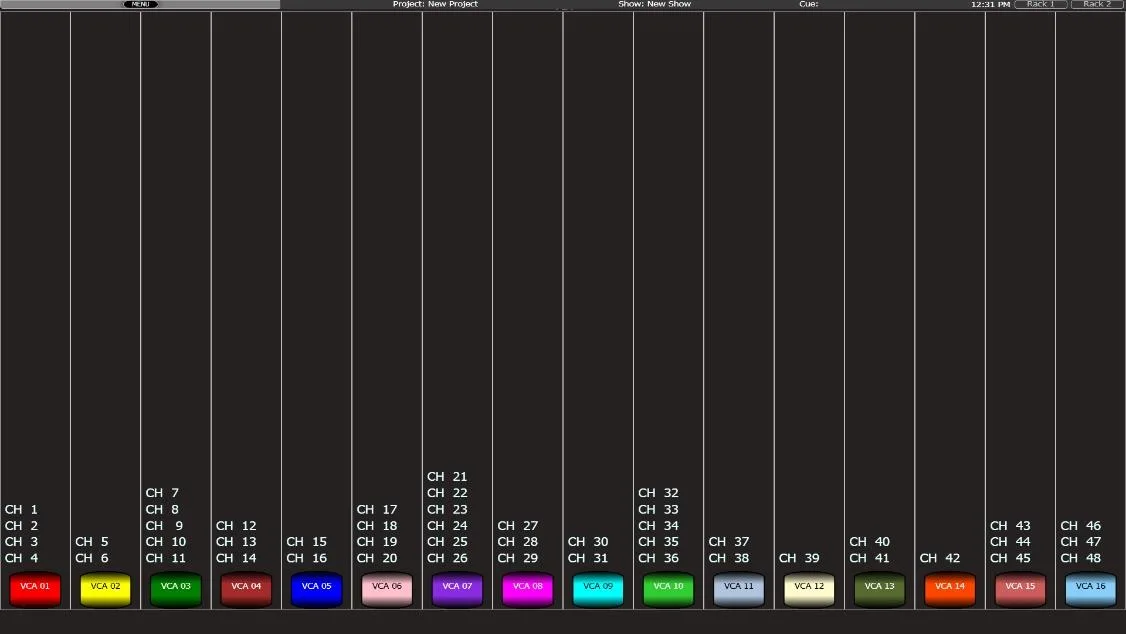Click 'CH 42' in VCA 14 column

(940, 558)
